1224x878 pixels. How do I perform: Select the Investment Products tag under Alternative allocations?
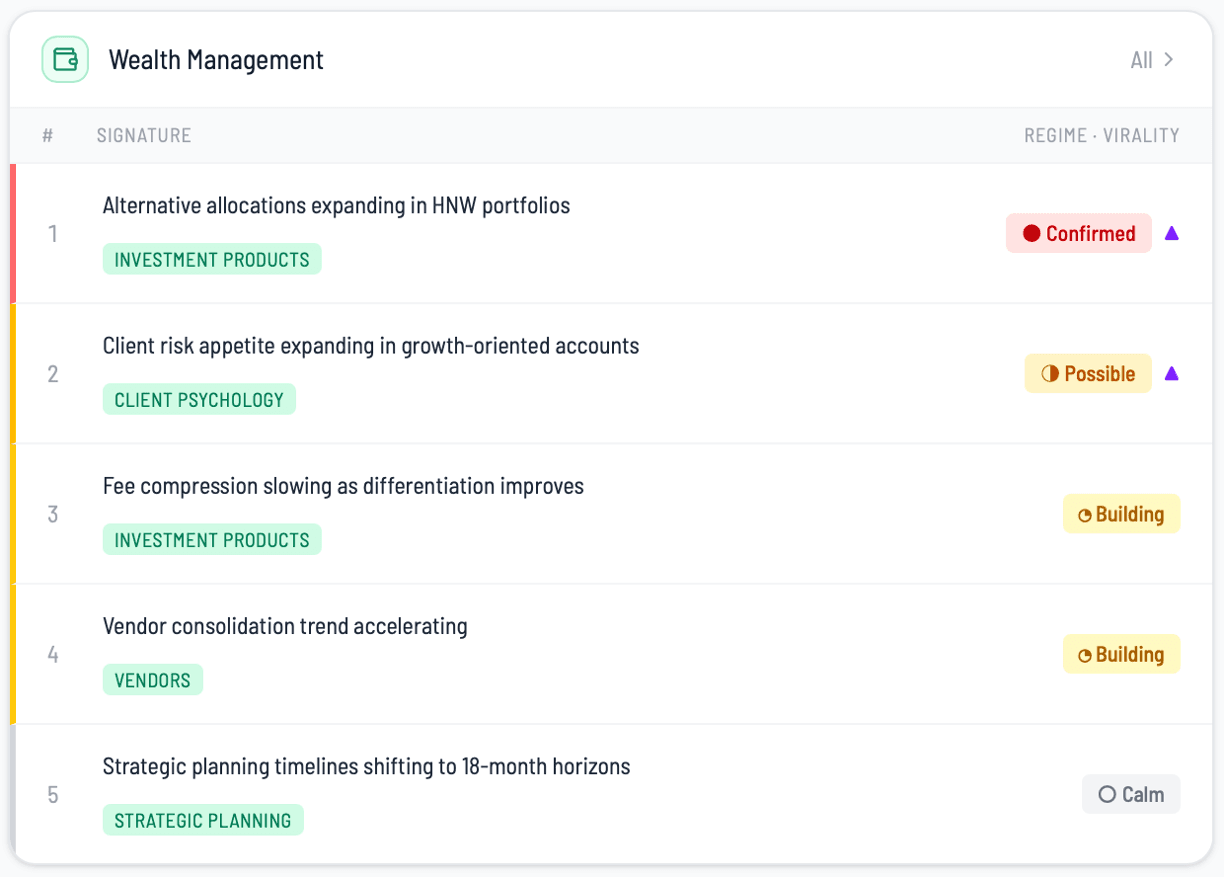click(x=212, y=259)
